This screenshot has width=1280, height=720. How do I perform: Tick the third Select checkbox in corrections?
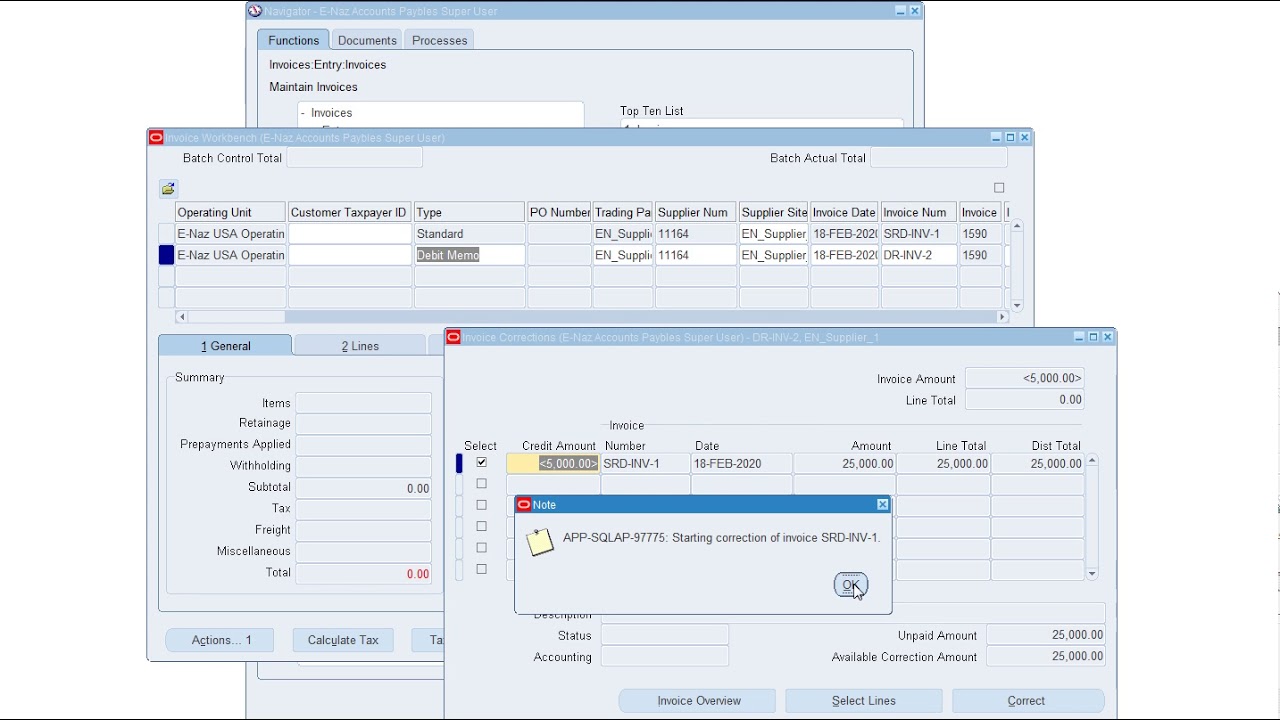[482, 505]
